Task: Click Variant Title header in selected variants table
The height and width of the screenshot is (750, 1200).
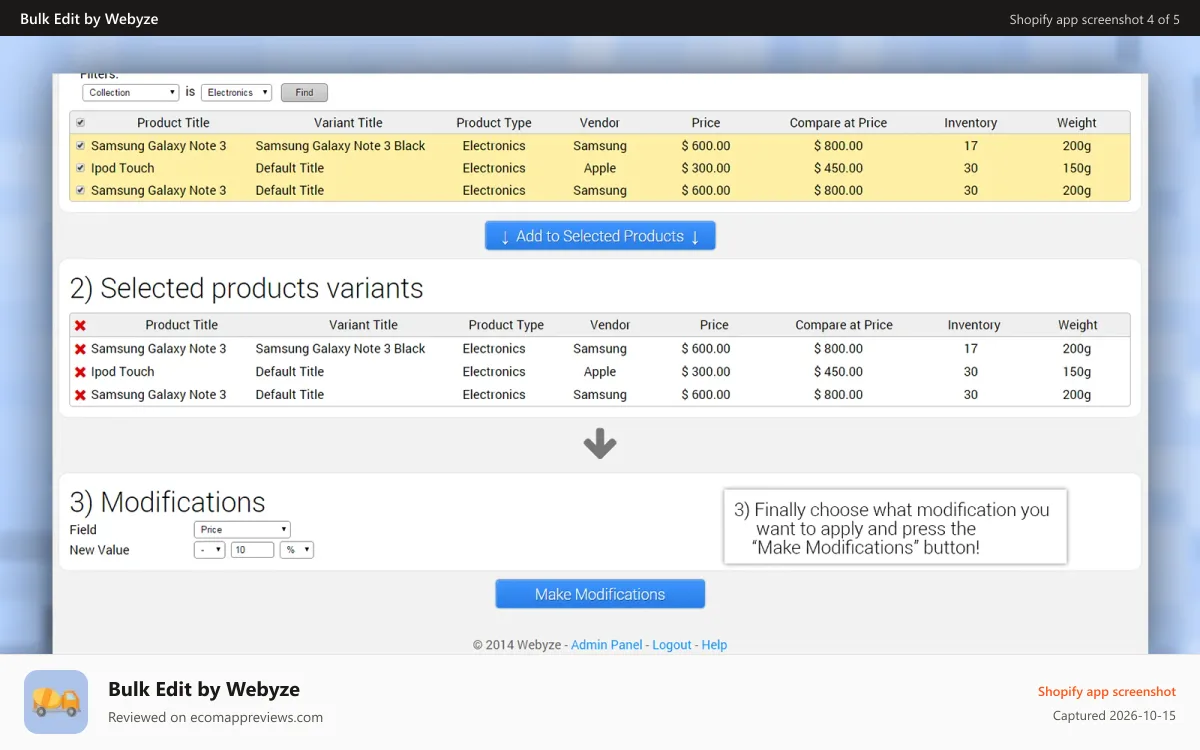Action: pyautogui.click(x=364, y=325)
